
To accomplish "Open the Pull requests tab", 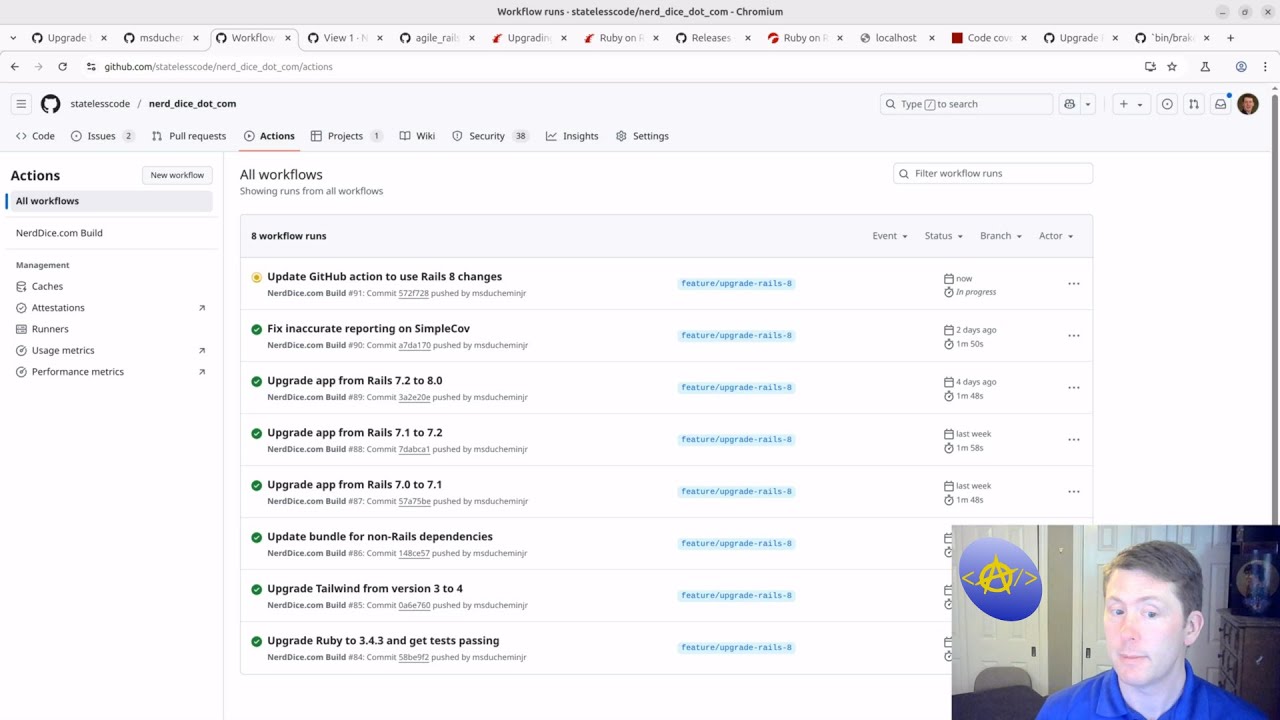I will (189, 136).
